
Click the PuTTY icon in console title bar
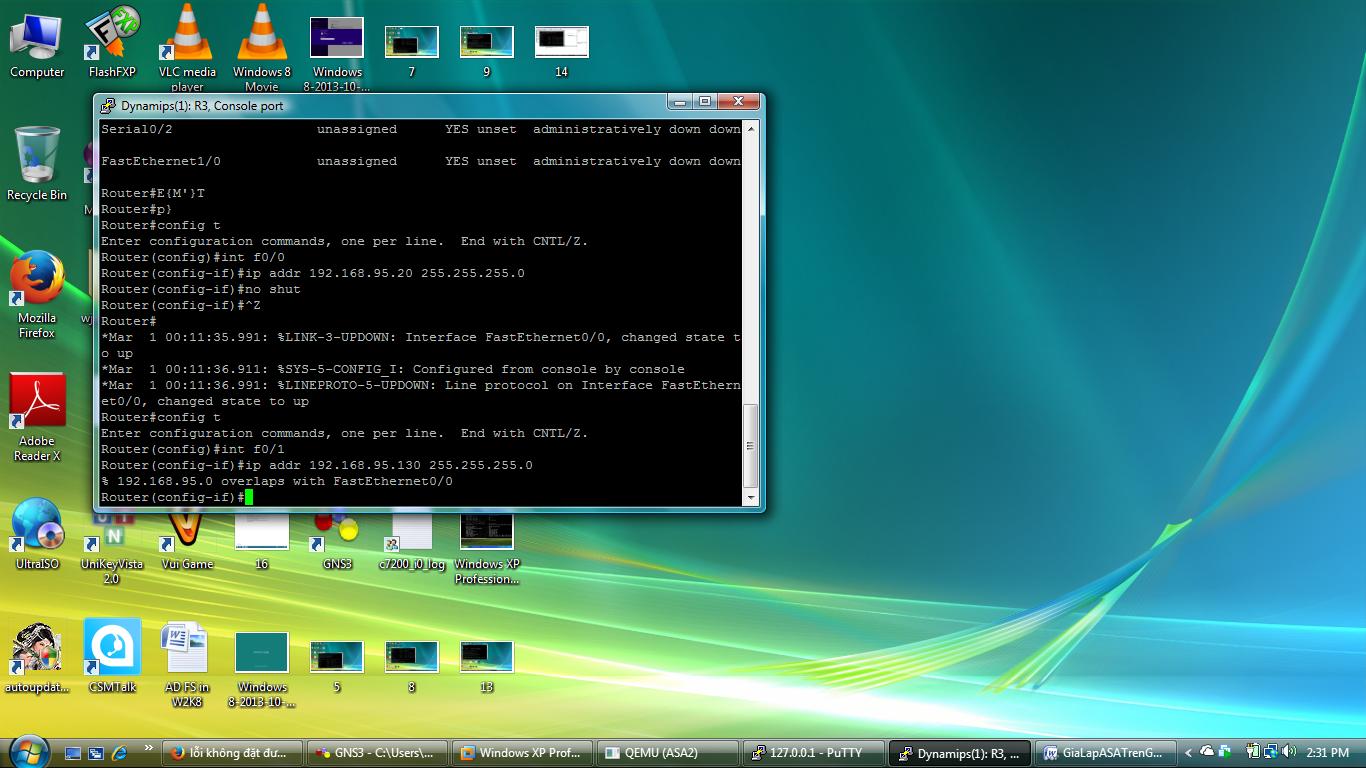[108, 105]
